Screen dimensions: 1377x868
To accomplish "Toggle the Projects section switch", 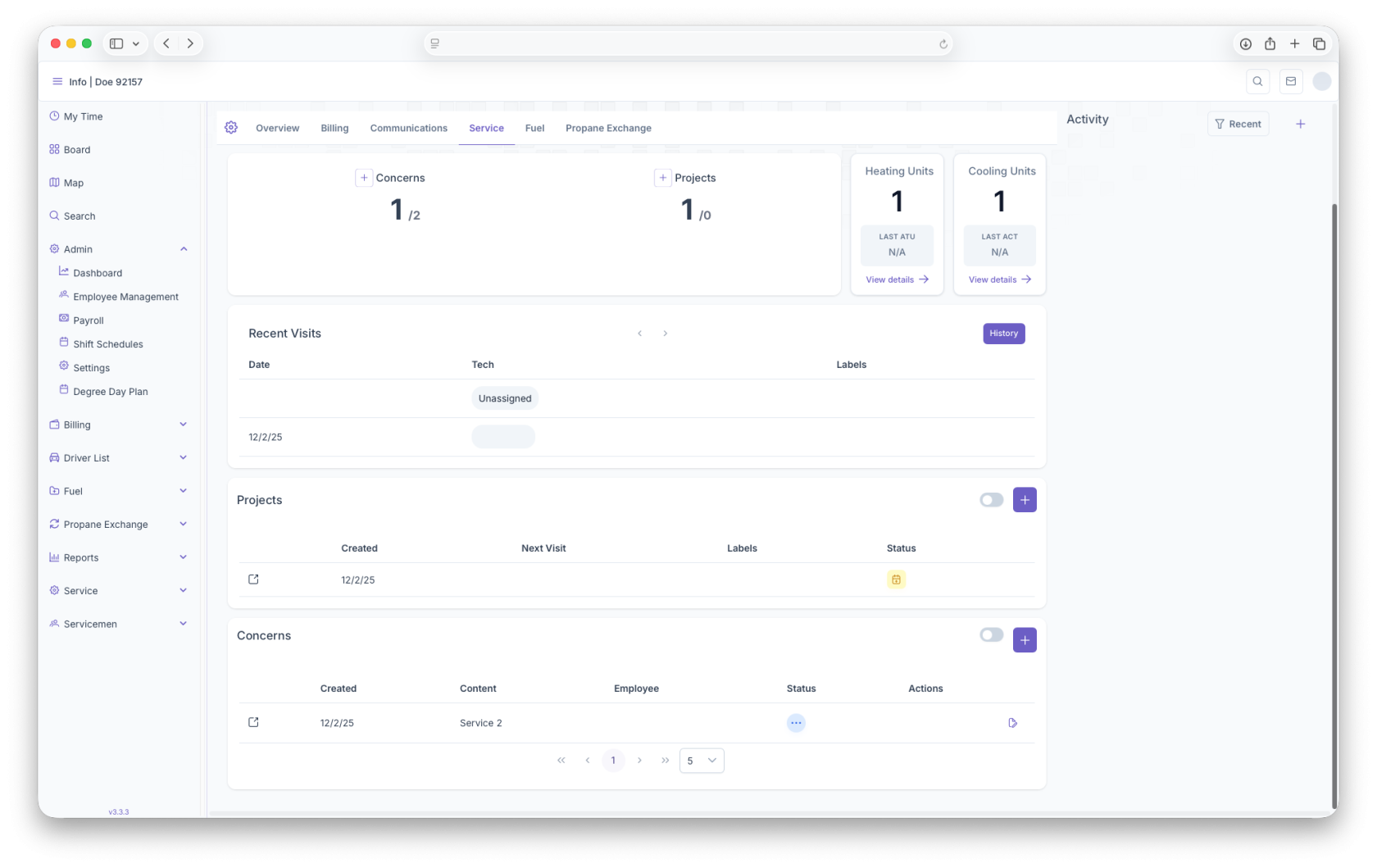I will (x=991, y=500).
